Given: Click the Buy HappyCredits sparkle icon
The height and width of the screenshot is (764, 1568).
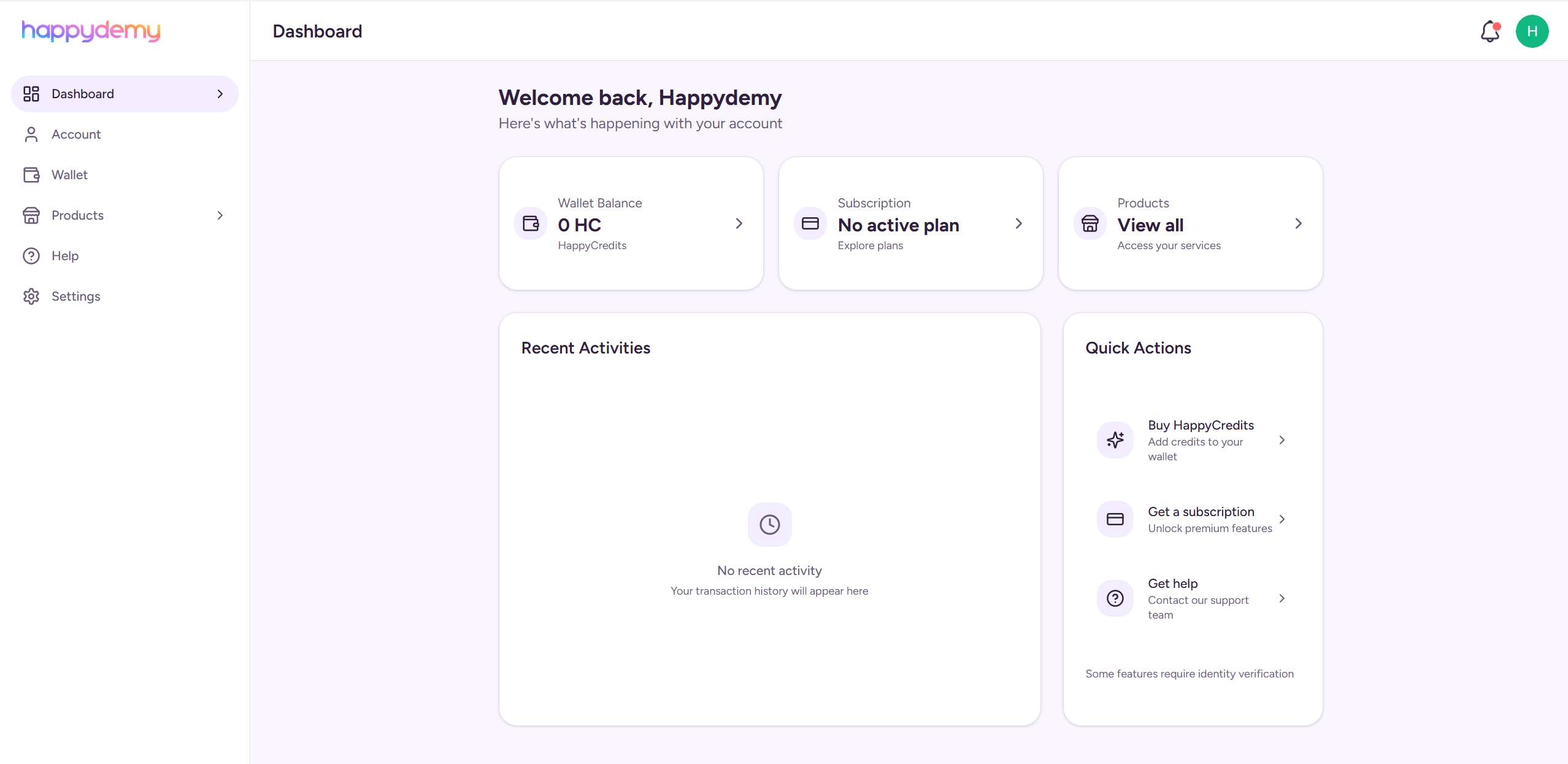Looking at the screenshot, I should [1115, 440].
